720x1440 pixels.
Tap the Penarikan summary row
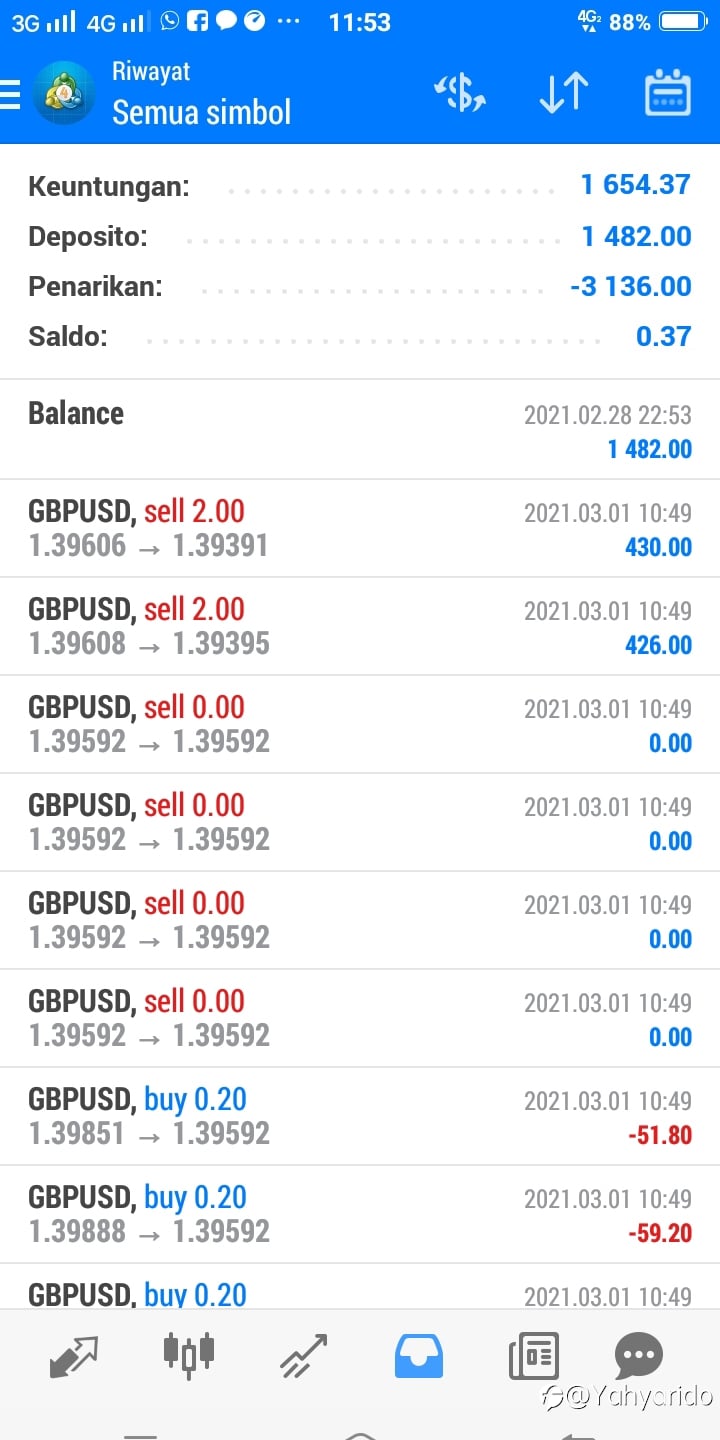[x=360, y=287]
